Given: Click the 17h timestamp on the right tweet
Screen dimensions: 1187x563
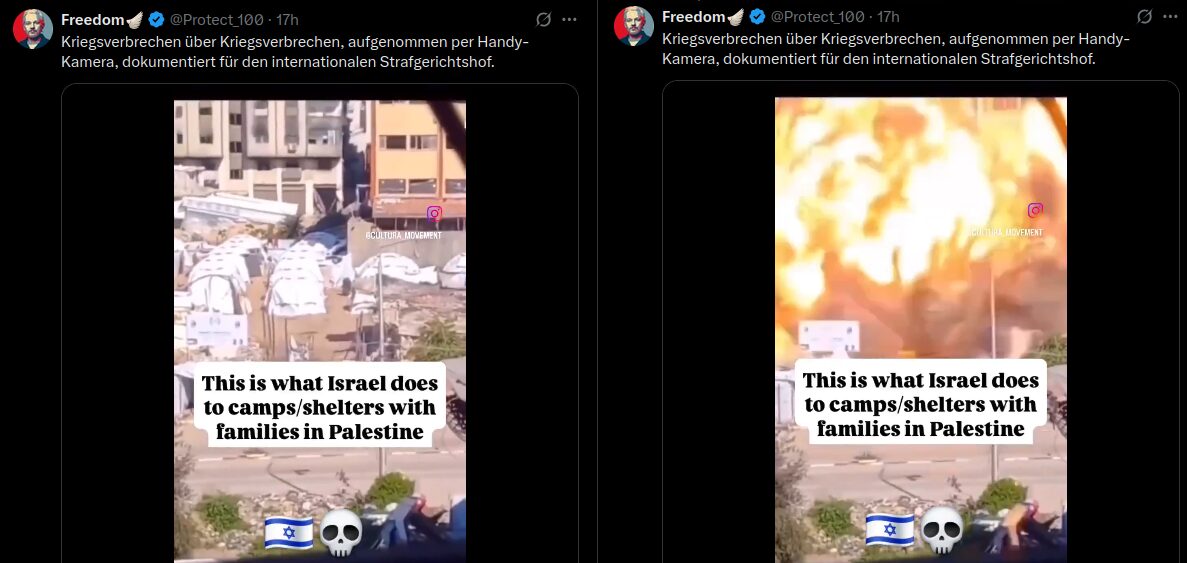Looking at the screenshot, I should pyautogui.click(x=888, y=17).
